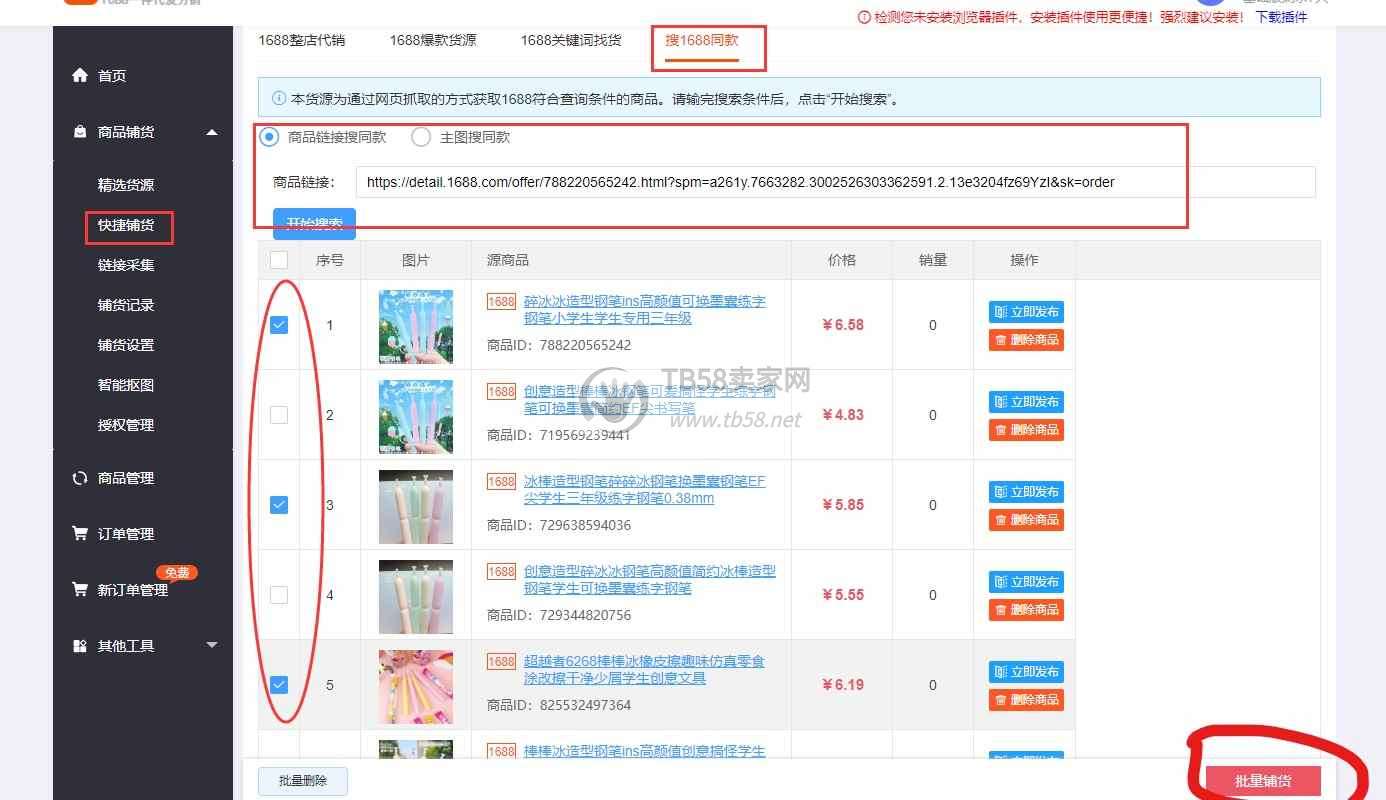
Task: Select the 商品链接搜同款 radio option
Action: coord(269,137)
